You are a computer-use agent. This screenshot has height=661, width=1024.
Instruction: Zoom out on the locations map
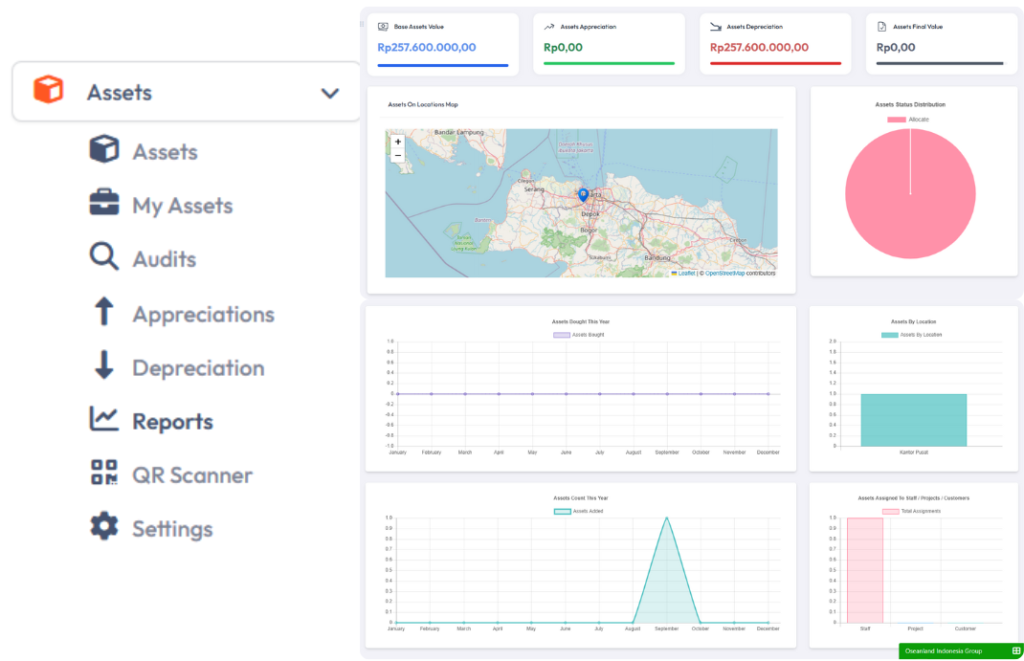coord(398,156)
